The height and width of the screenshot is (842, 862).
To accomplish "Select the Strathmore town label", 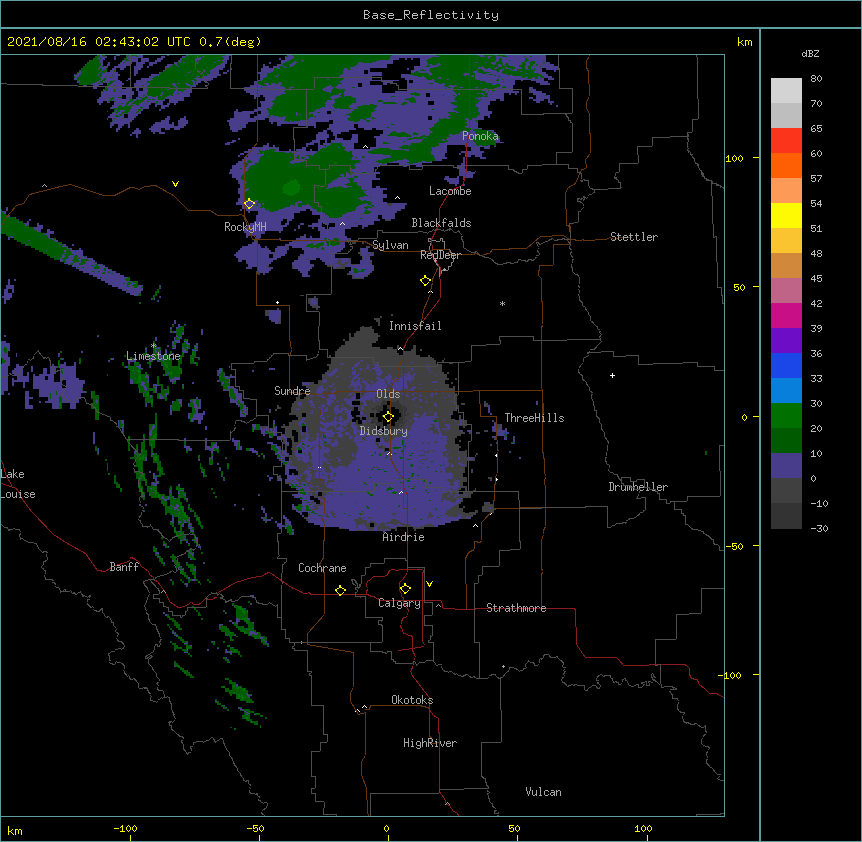I will tap(516, 608).
